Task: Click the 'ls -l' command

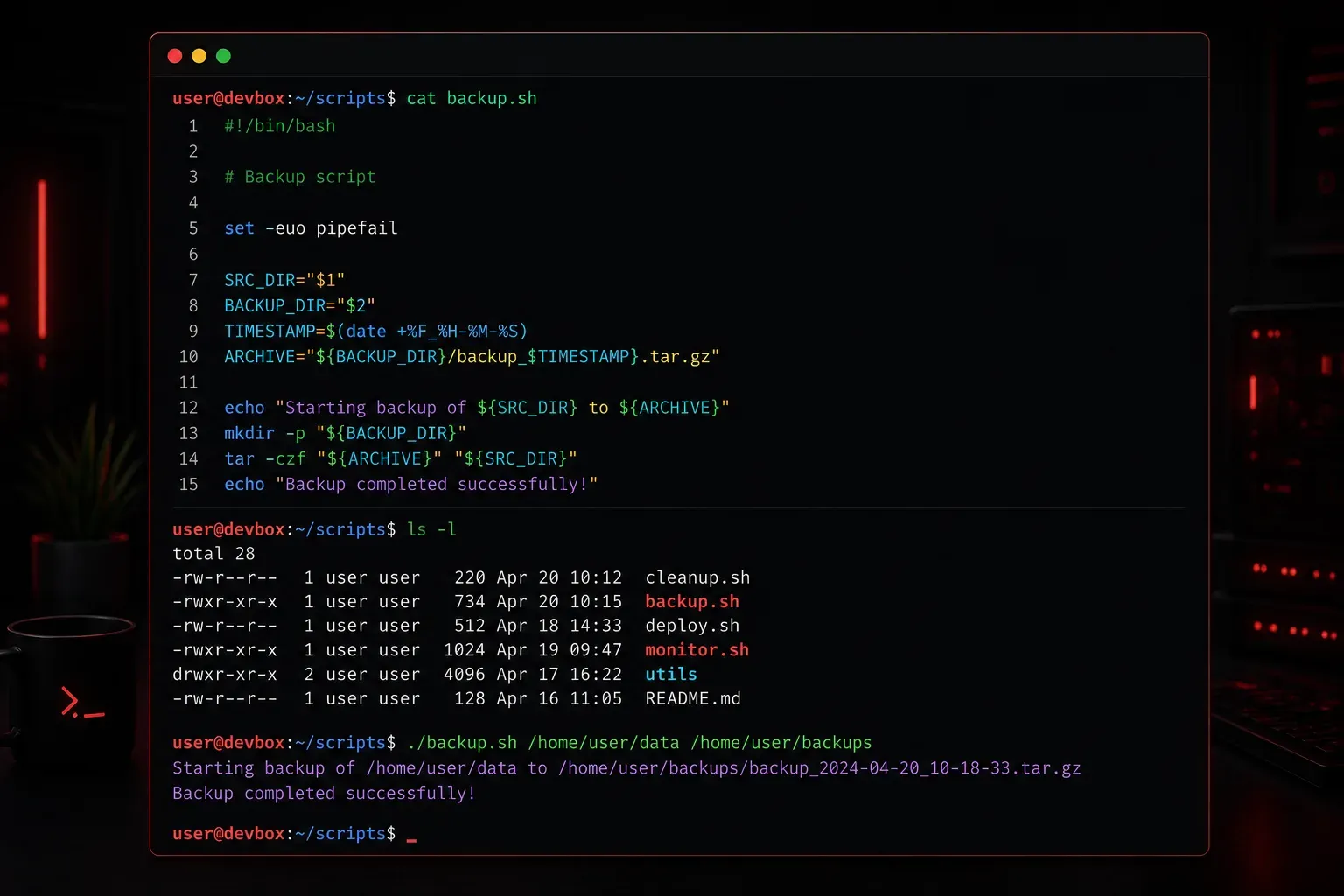Action: [431, 529]
